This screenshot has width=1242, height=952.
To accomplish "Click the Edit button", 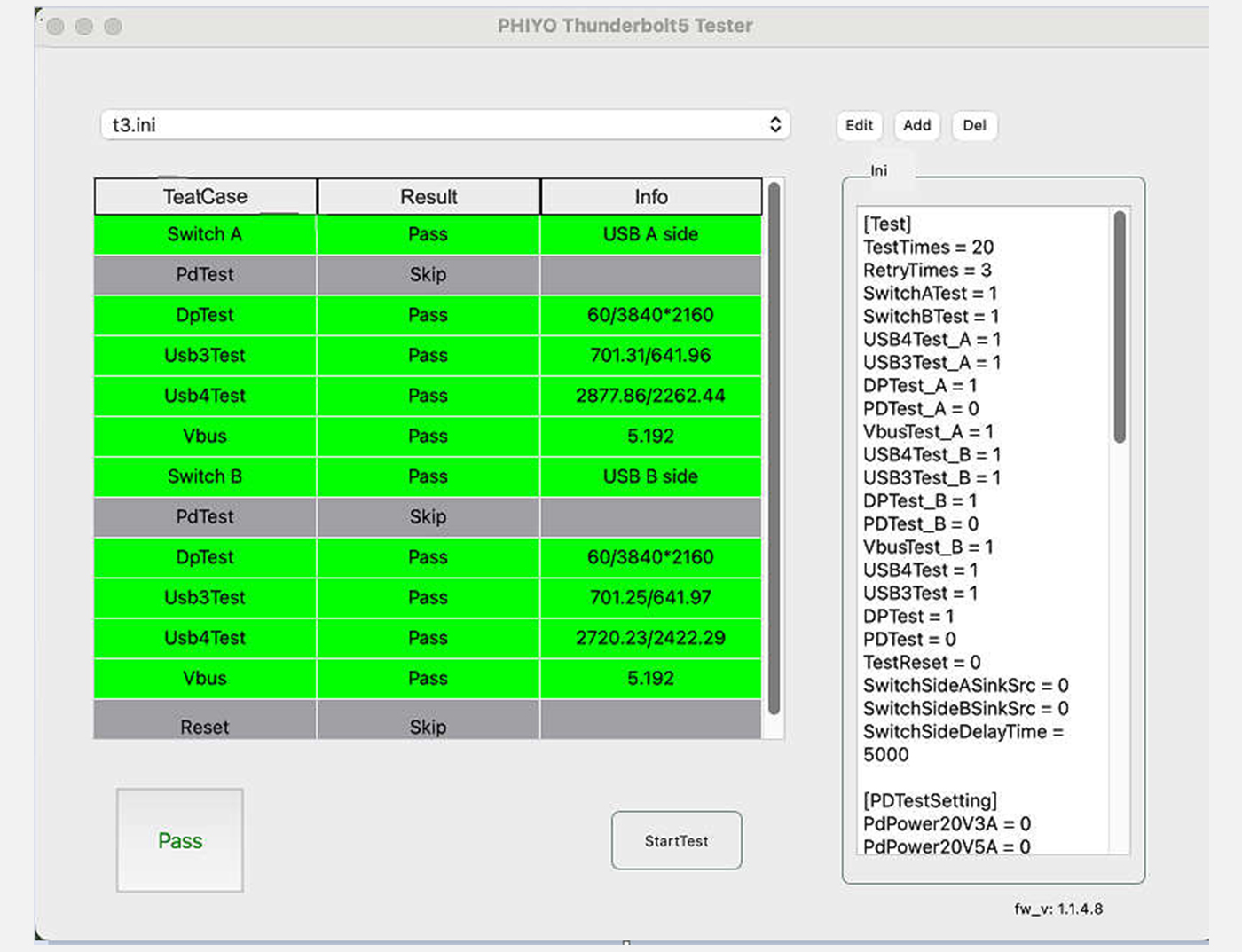I will pos(859,125).
